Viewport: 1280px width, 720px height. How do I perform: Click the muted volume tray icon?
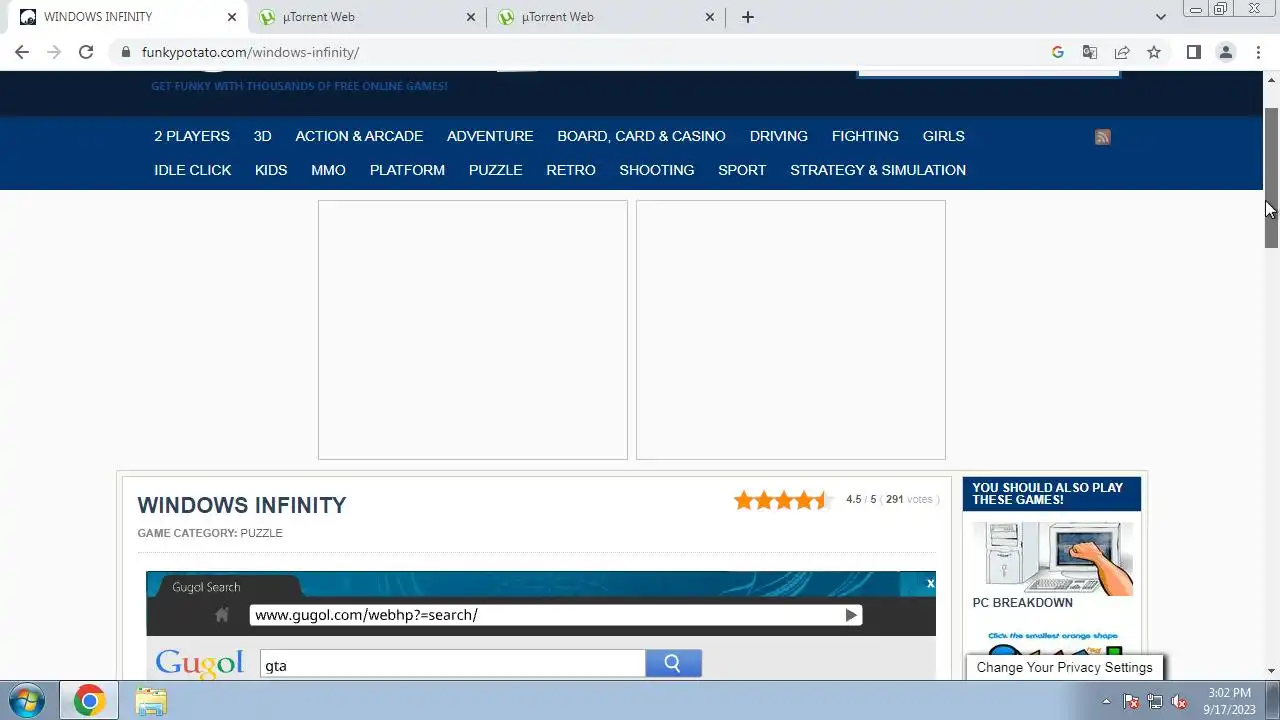(1180, 701)
